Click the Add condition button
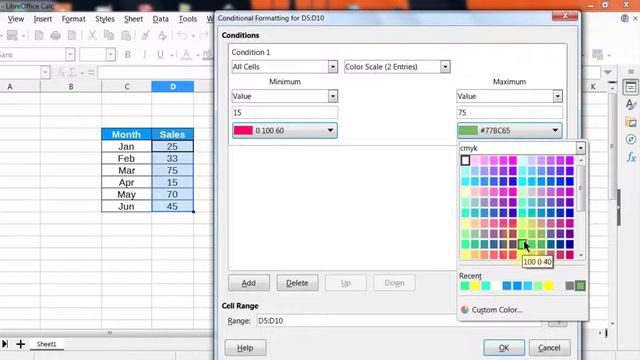The image size is (640, 360). 249,283
